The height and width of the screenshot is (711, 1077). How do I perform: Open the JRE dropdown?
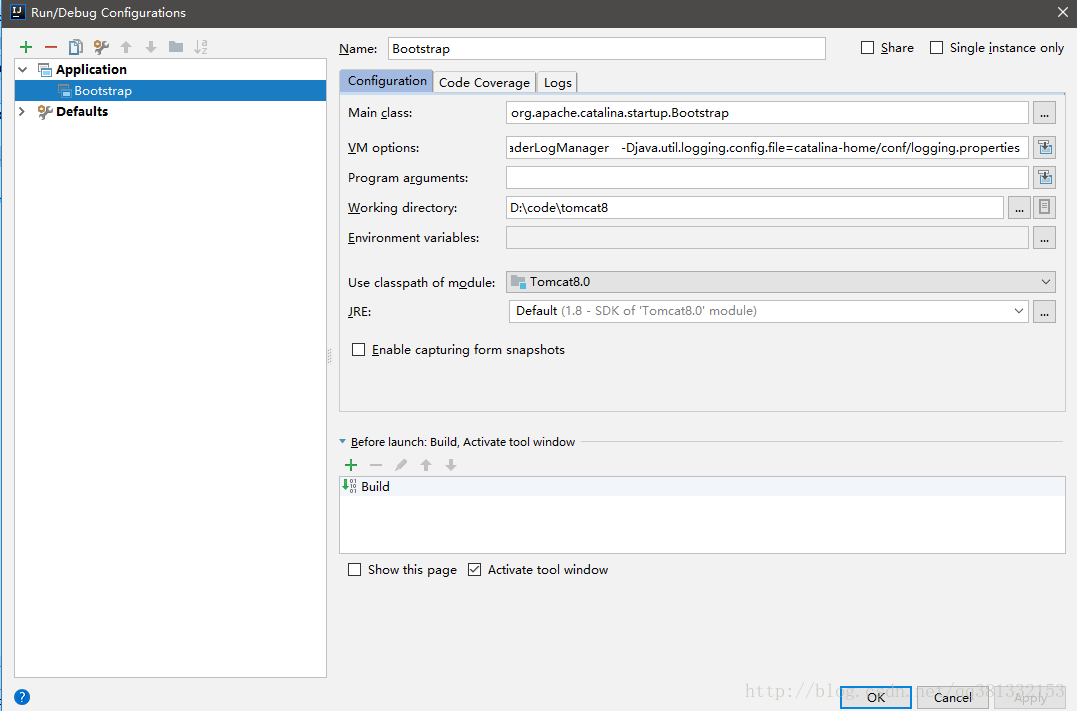pos(1019,311)
